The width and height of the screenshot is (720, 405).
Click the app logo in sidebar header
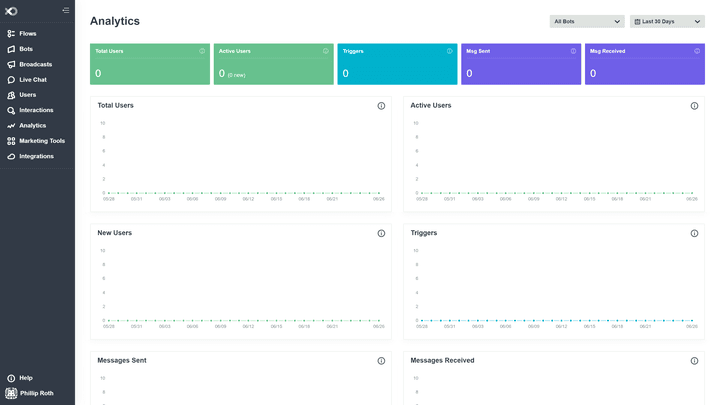[x=11, y=10]
